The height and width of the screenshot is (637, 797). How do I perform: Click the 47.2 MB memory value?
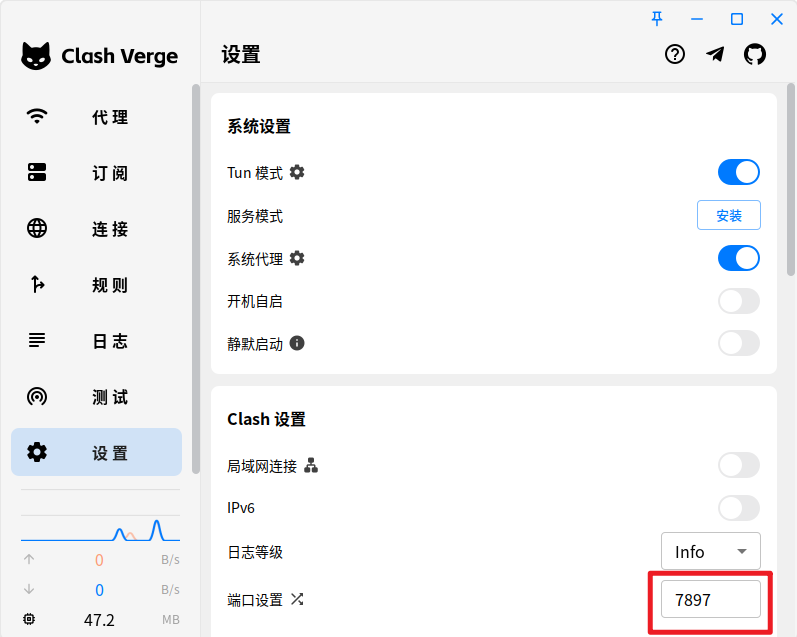(x=99, y=620)
